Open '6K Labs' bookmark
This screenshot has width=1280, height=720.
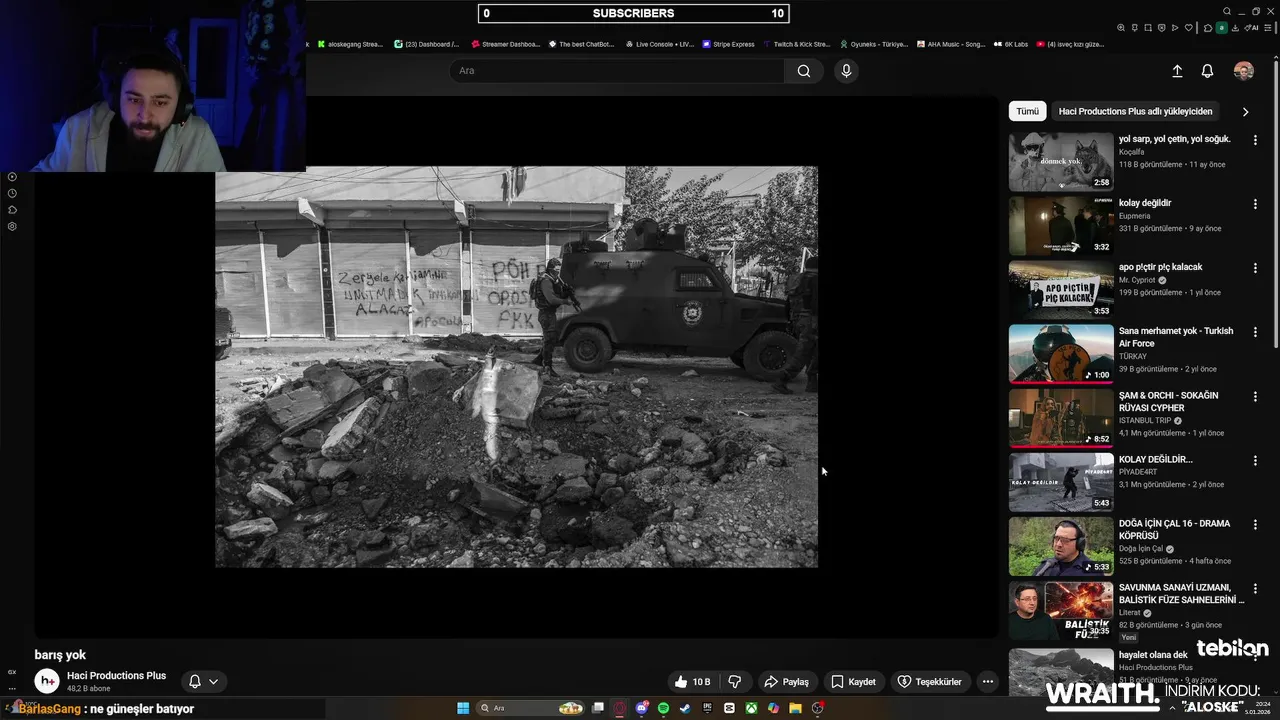tap(1011, 44)
